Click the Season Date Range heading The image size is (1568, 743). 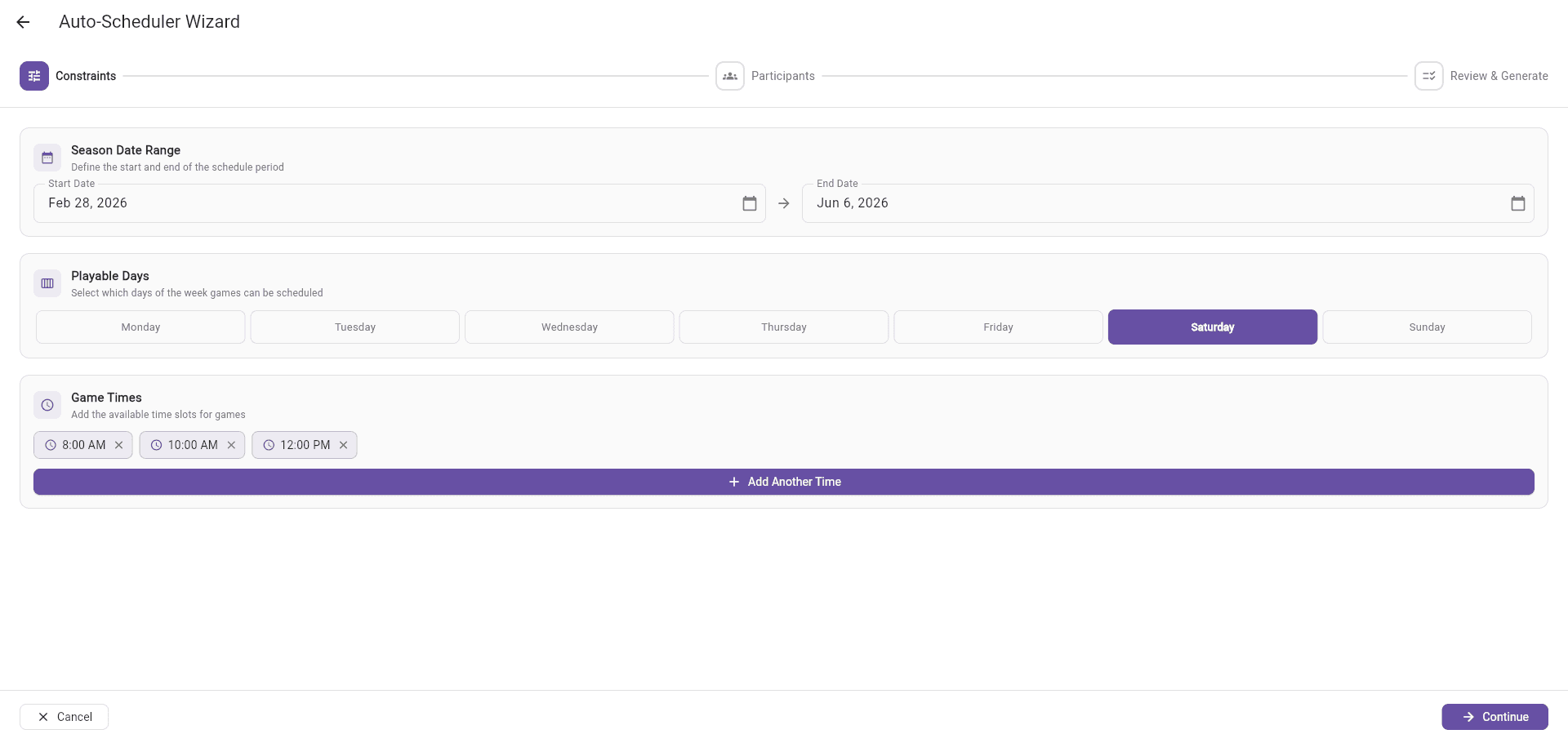tap(126, 150)
